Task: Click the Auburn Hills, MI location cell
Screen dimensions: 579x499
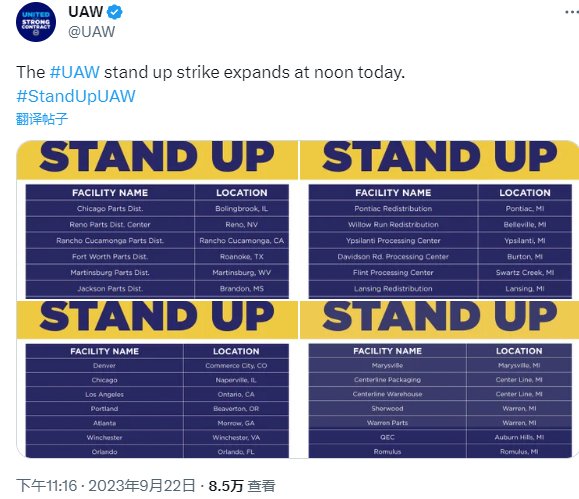Action: (x=519, y=437)
